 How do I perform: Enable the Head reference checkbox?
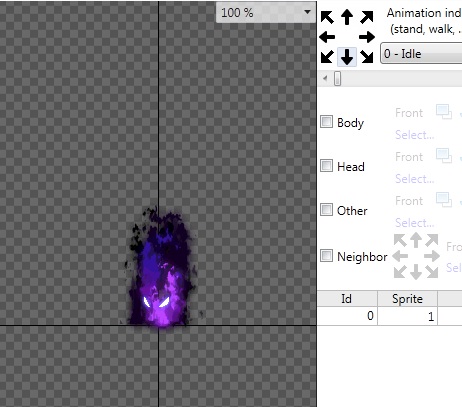[x=326, y=166]
